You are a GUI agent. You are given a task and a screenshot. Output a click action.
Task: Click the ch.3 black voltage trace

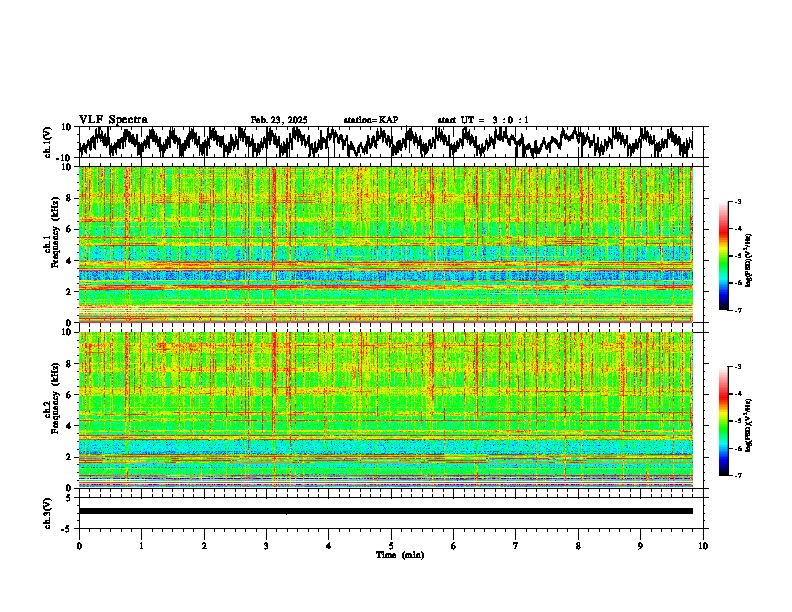(385, 511)
